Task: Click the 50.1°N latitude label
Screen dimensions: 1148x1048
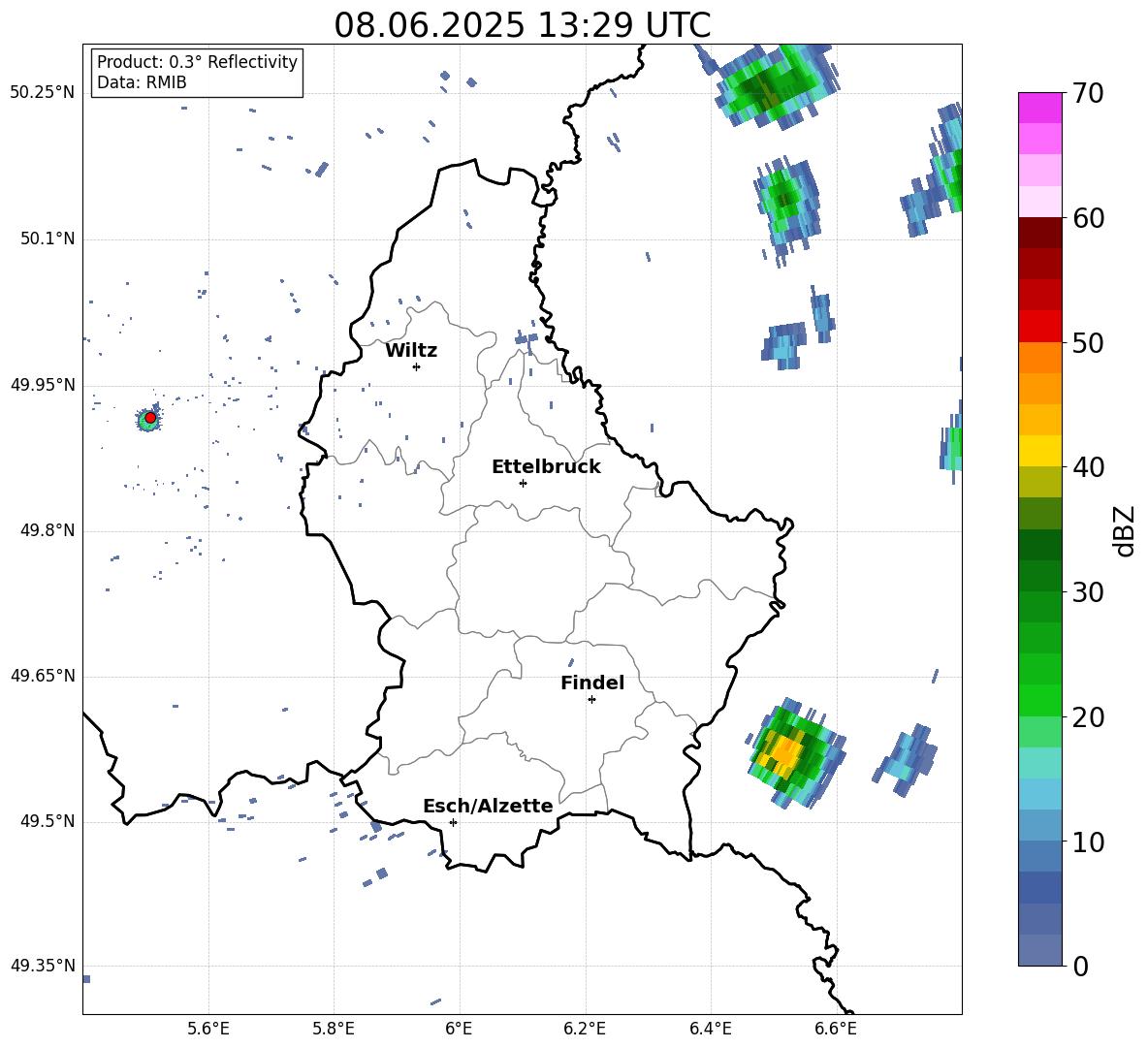Action: [x=48, y=239]
